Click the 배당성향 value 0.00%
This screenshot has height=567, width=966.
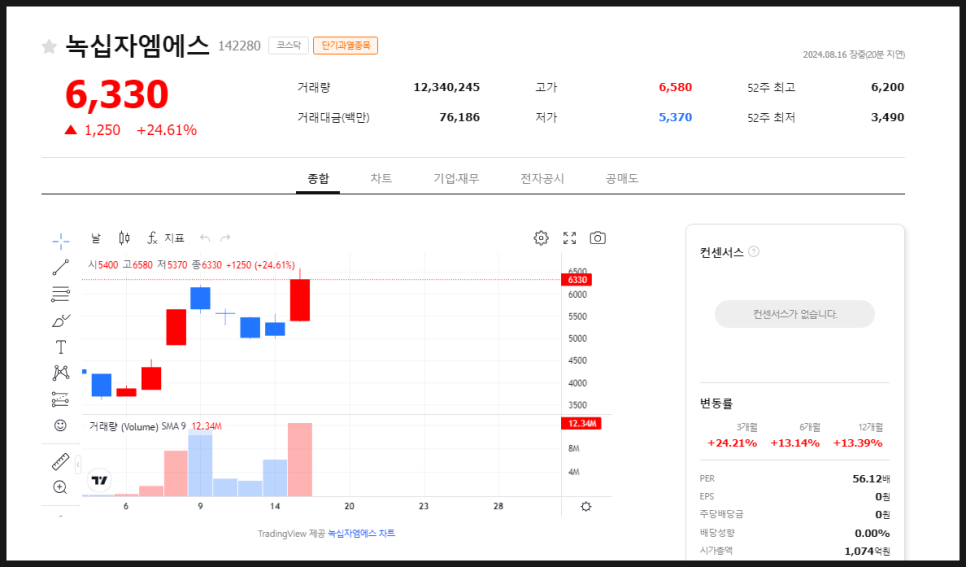click(x=872, y=533)
